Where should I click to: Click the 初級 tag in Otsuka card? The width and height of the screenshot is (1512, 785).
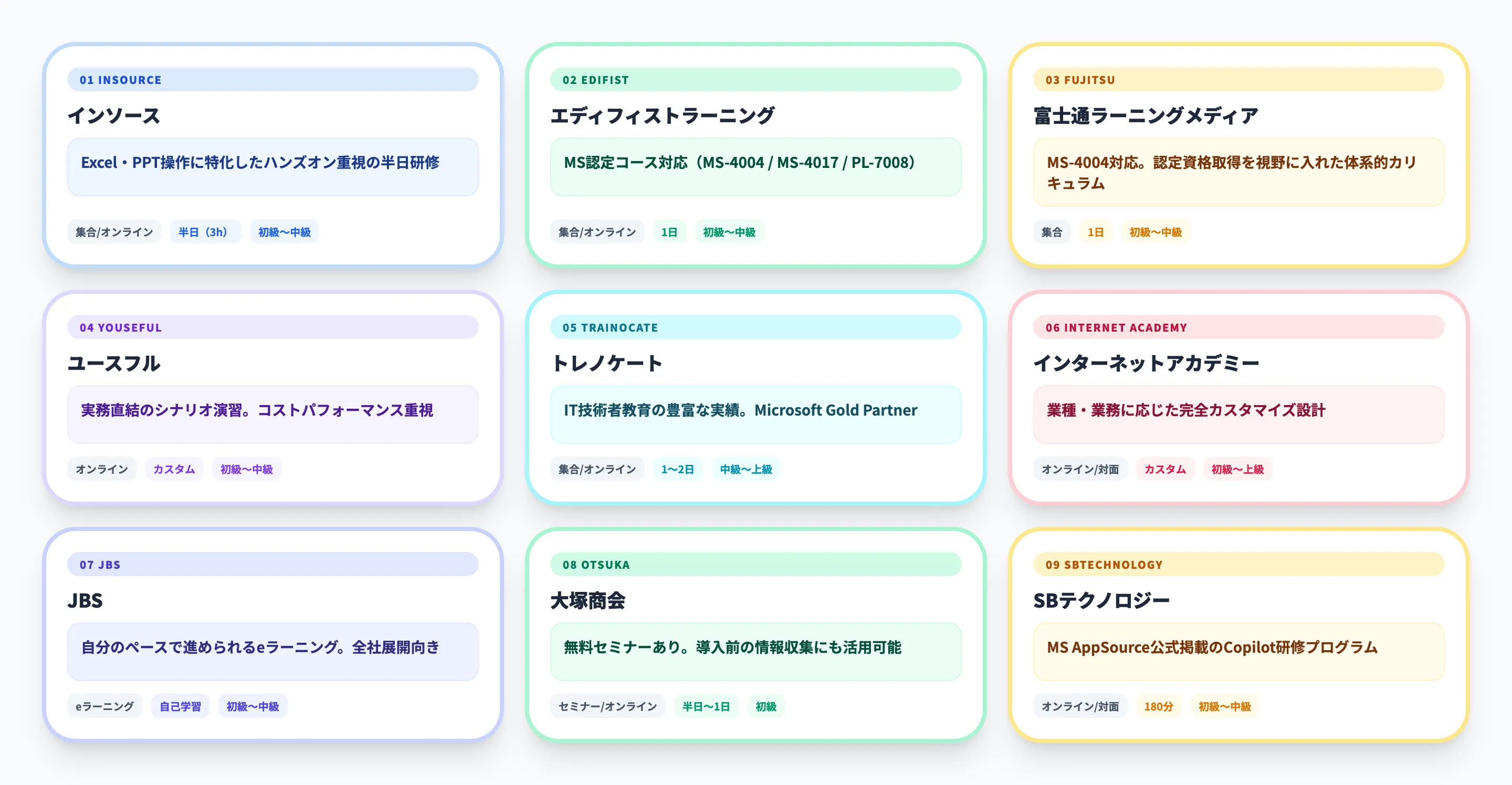(x=766, y=706)
